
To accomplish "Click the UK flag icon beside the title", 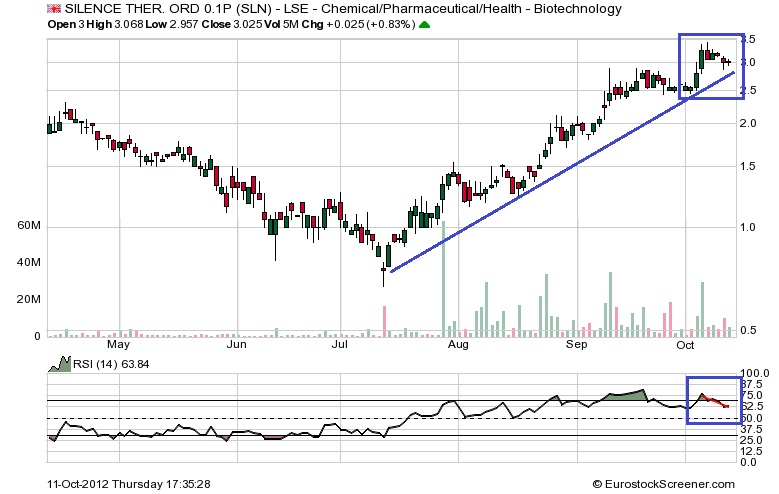I will click(x=54, y=8).
